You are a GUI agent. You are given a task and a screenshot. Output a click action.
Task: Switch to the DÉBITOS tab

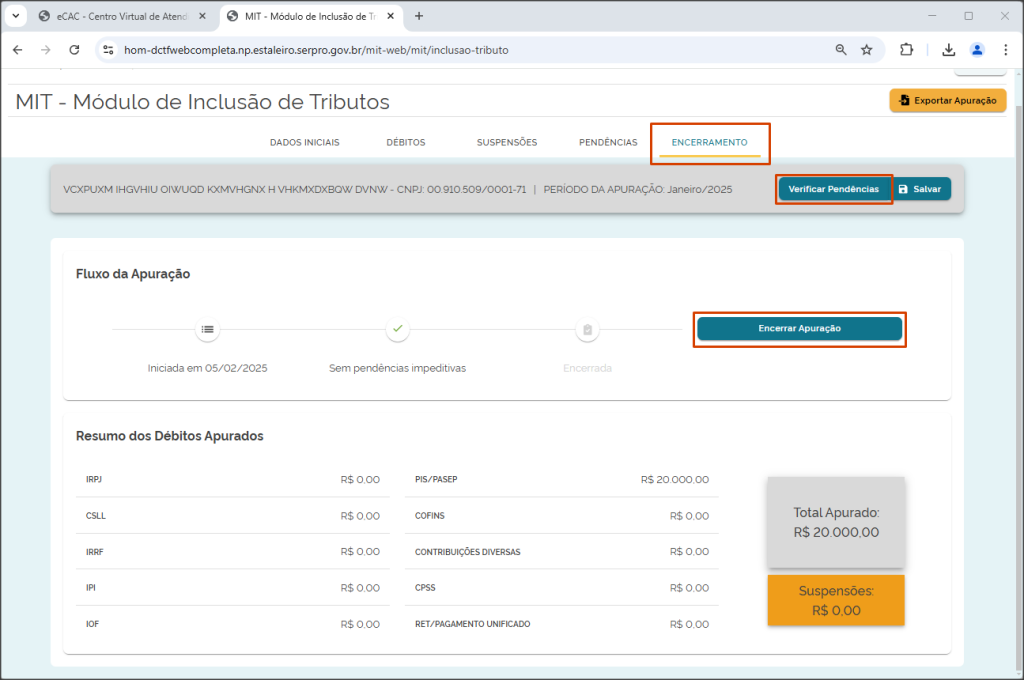(406, 142)
